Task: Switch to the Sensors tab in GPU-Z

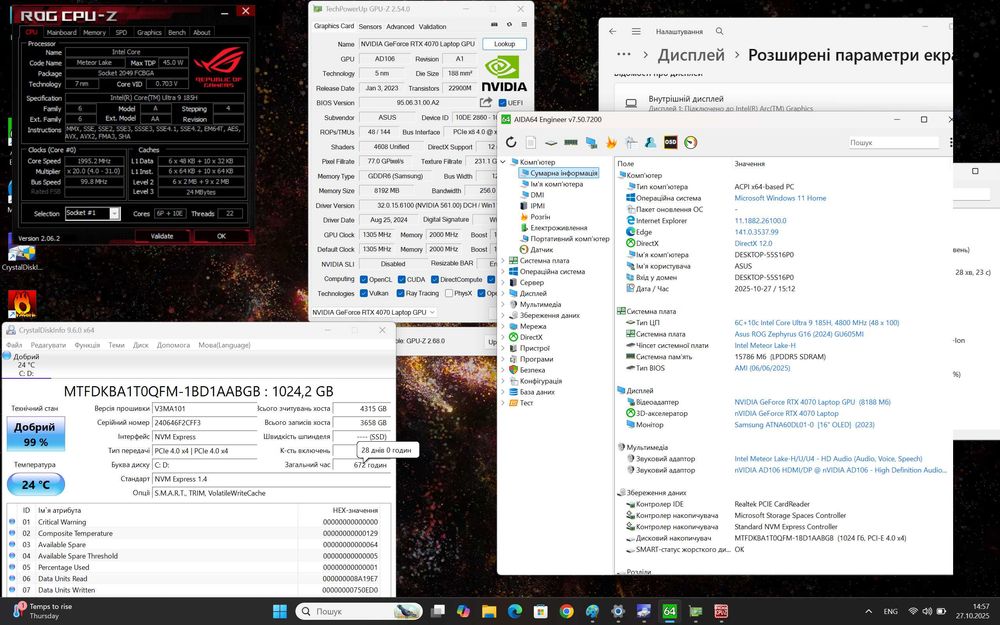Action: click(370, 27)
